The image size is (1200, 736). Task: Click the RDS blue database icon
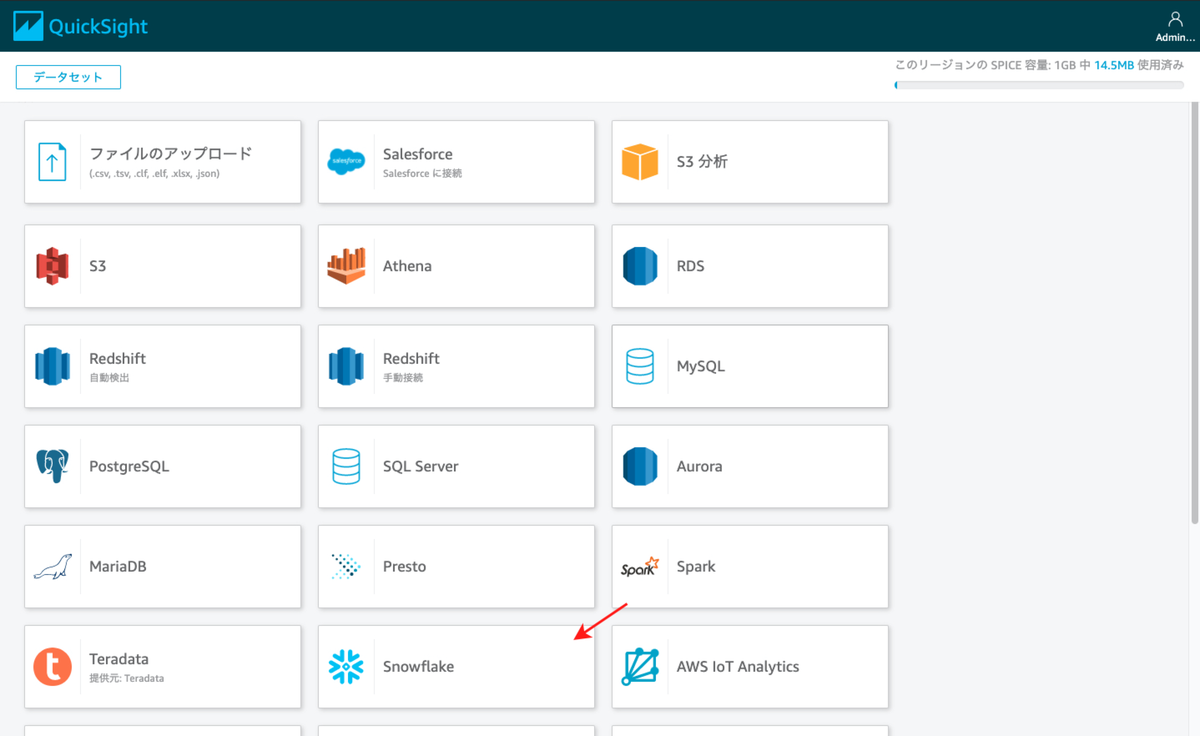click(640, 266)
